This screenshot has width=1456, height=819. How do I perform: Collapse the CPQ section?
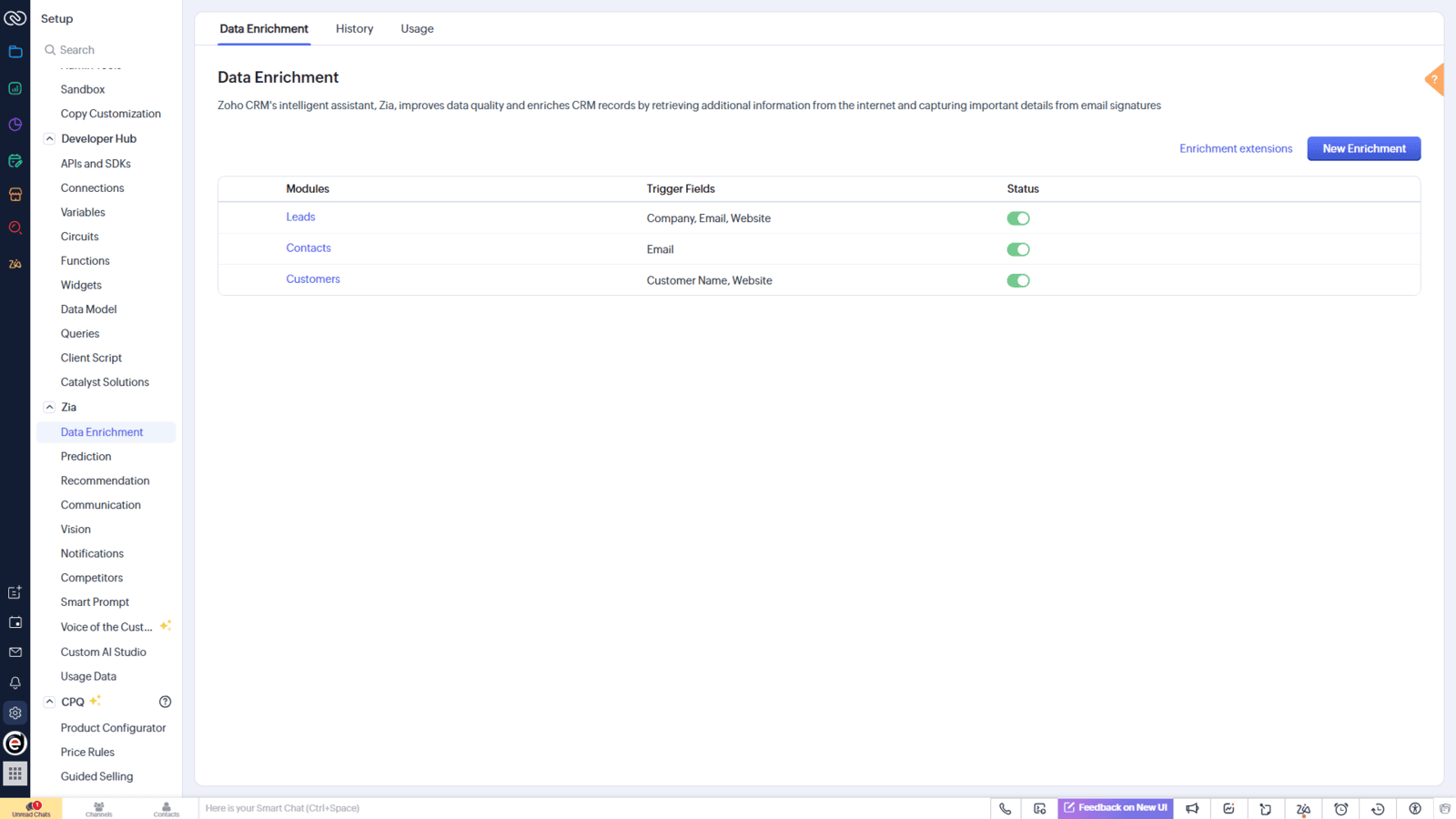(x=49, y=701)
